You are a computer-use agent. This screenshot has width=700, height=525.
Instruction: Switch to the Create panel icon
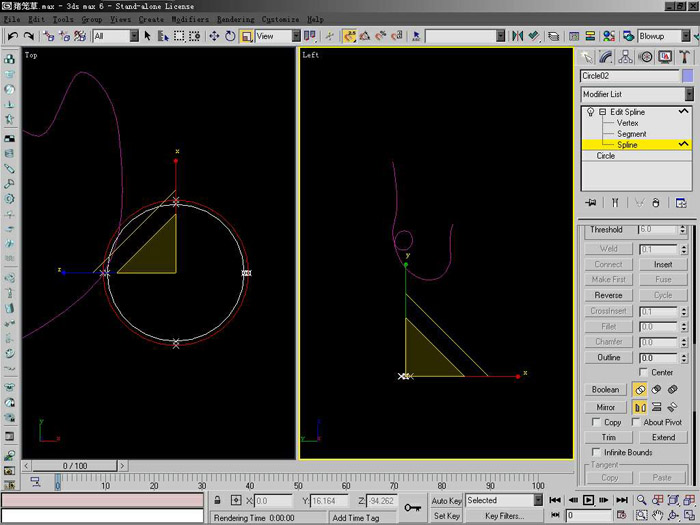click(586, 57)
